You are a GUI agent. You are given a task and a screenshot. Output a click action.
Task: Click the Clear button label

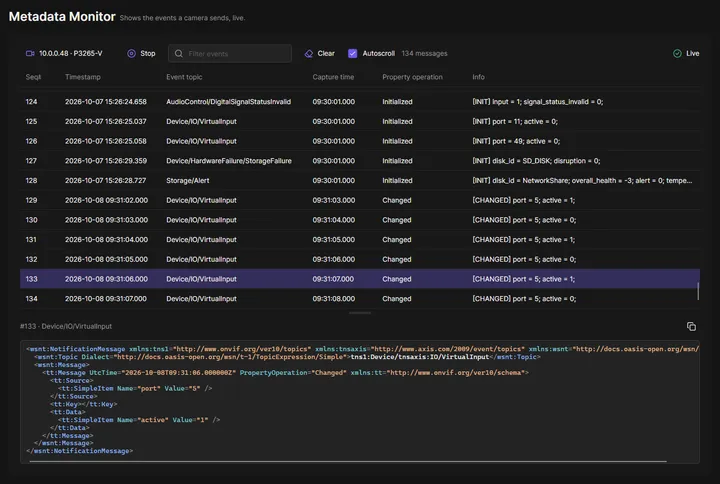click(x=326, y=54)
